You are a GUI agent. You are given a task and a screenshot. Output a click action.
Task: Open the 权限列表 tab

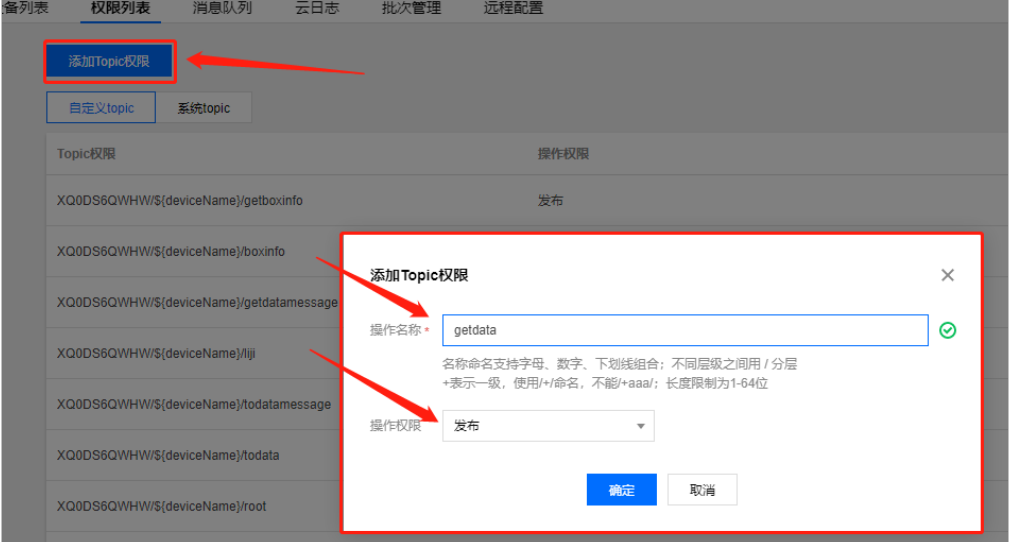(x=121, y=8)
